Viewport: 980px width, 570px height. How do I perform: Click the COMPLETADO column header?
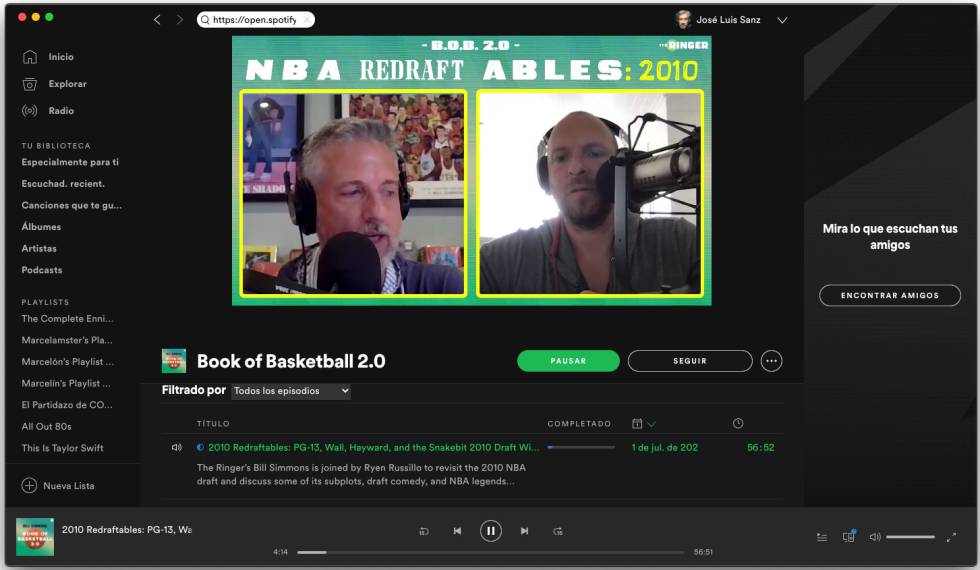579,424
